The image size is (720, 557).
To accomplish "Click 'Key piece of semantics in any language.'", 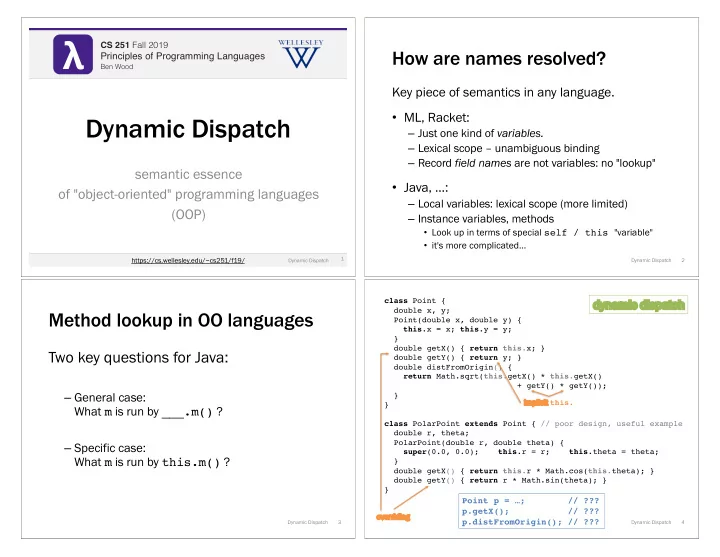I will click(503, 92).
